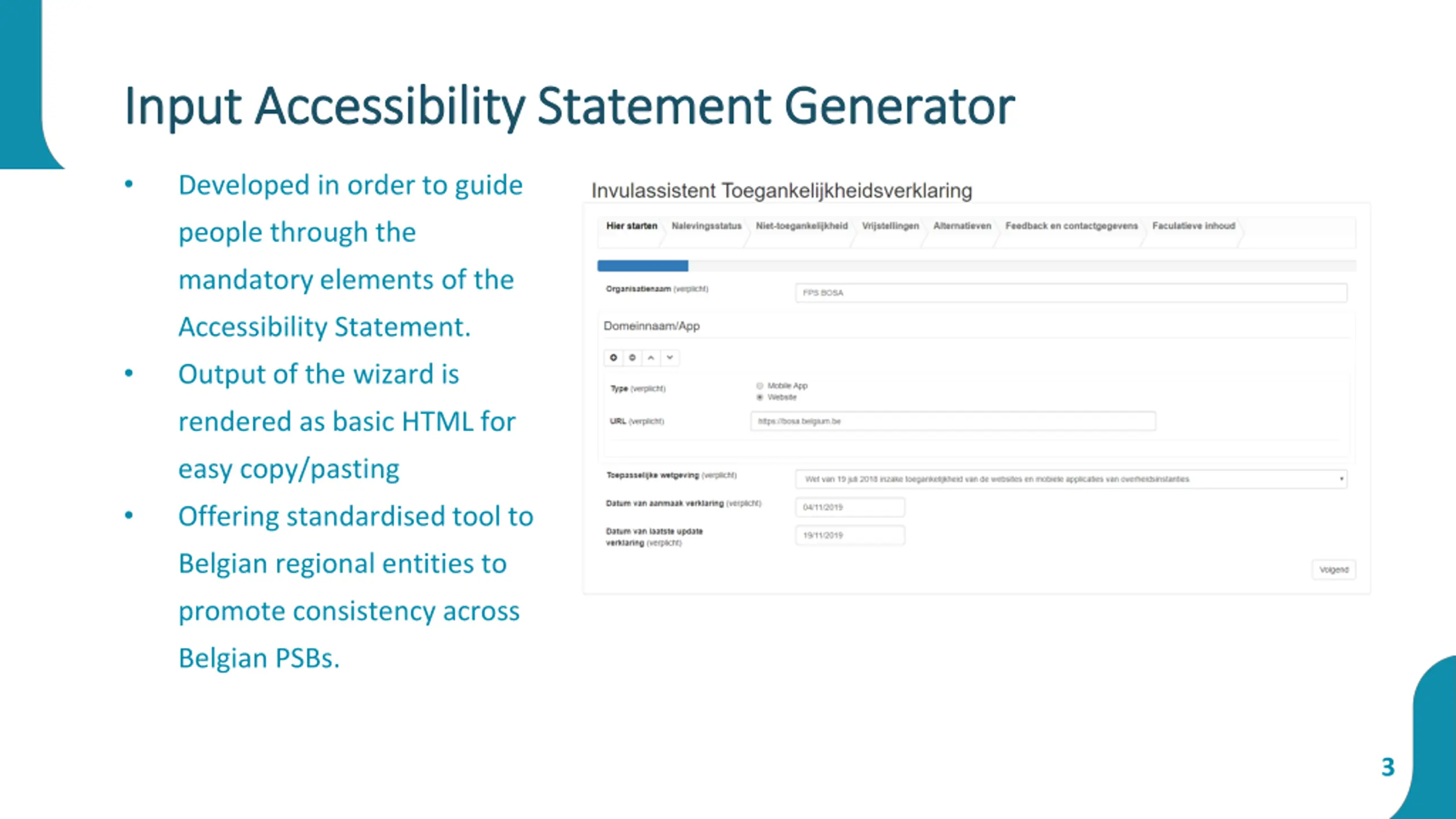1456x819 pixels.
Task: Click the Hier starten tab
Action: pos(631,226)
